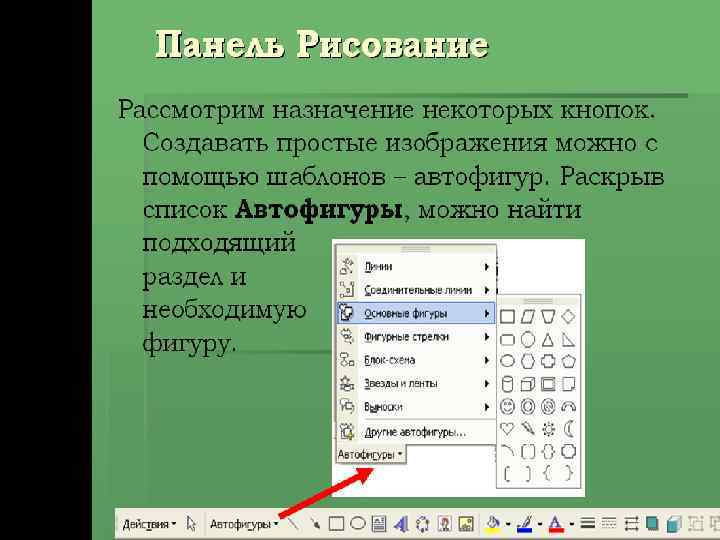This screenshot has width=720, height=540.
Task: Insert a diagram or organization chart
Action: [422, 523]
